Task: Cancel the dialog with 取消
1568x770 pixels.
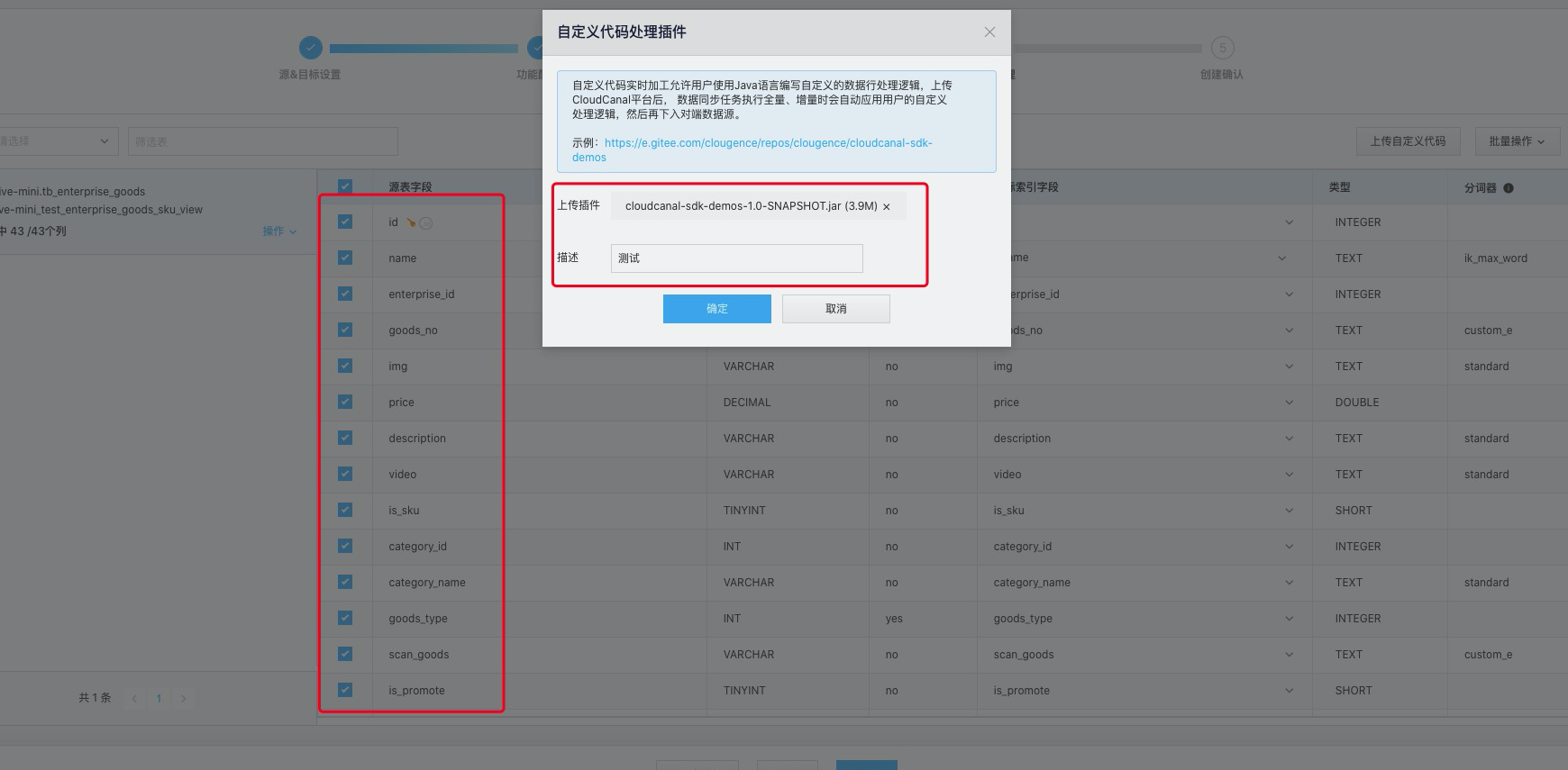Action: pyautogui.click(x=836, y=309)
